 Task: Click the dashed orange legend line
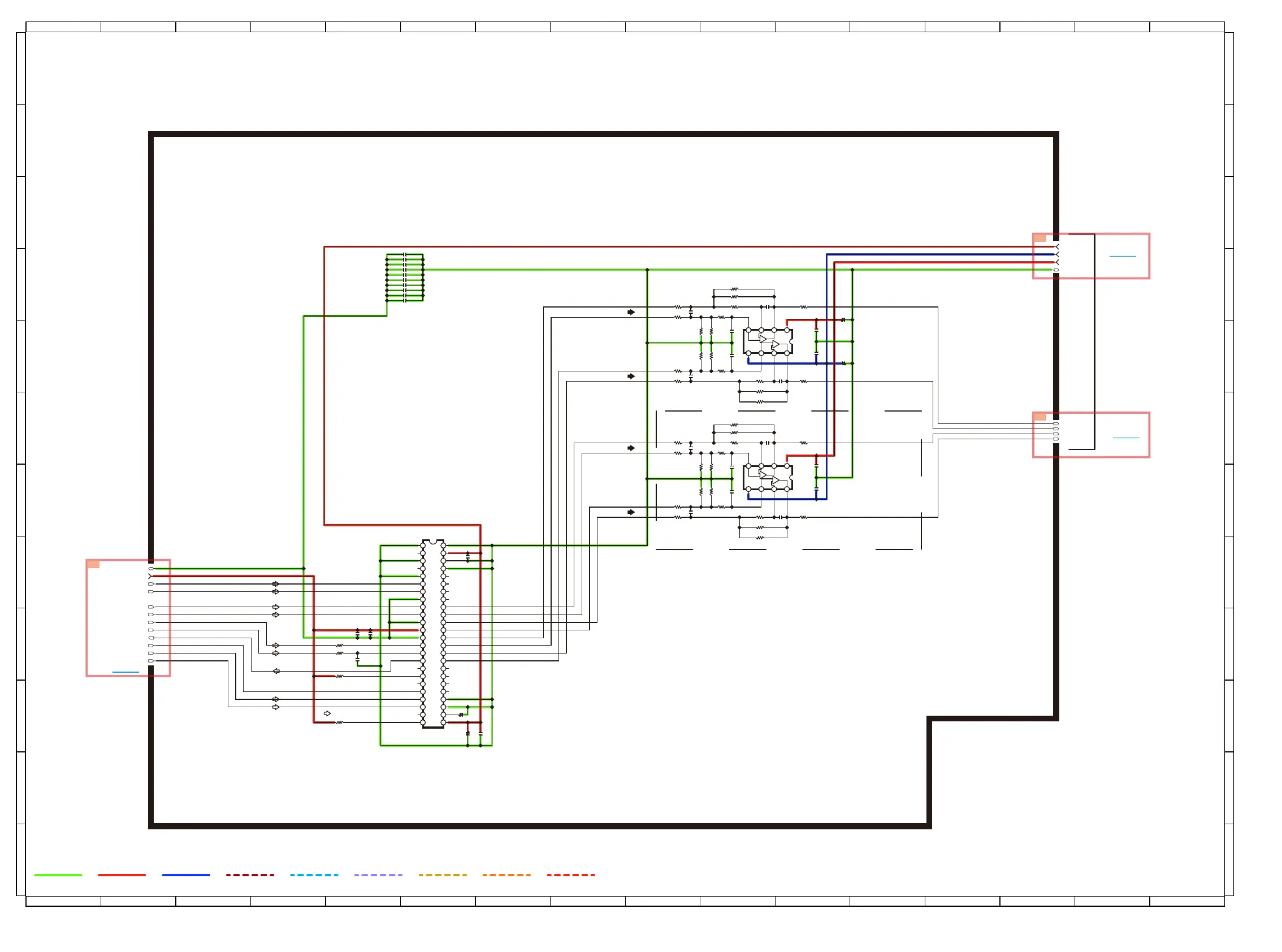506,875
